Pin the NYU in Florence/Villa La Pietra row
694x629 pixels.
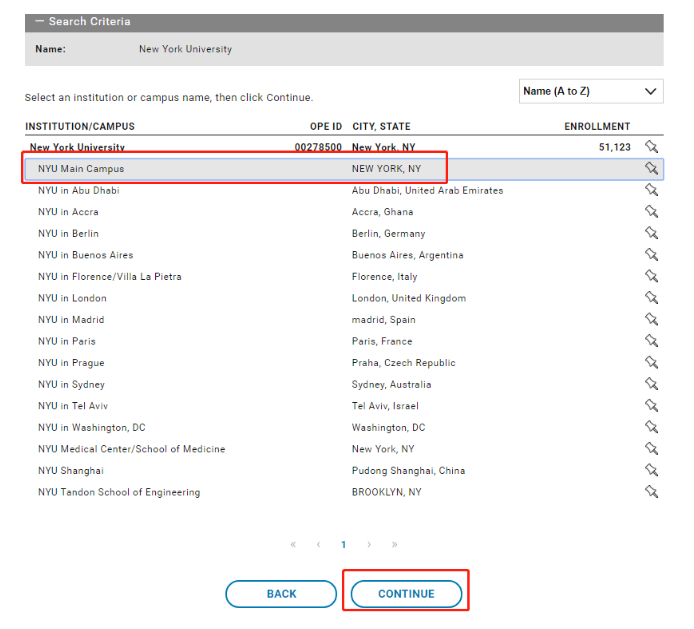(x=651, y=276)
